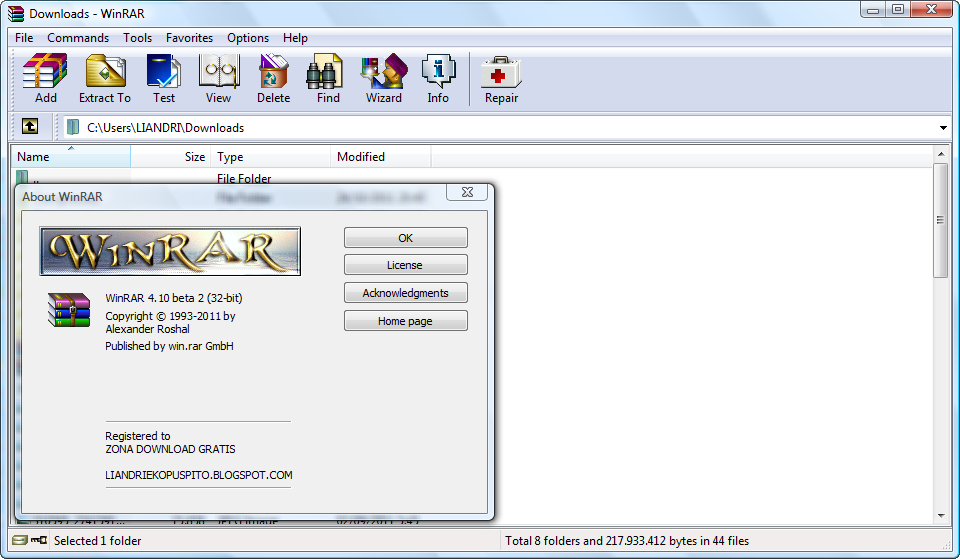Click the Info toolbar icon
This screenshot has height=559, width=960.
pyautogui.click(x=438, y=71)
